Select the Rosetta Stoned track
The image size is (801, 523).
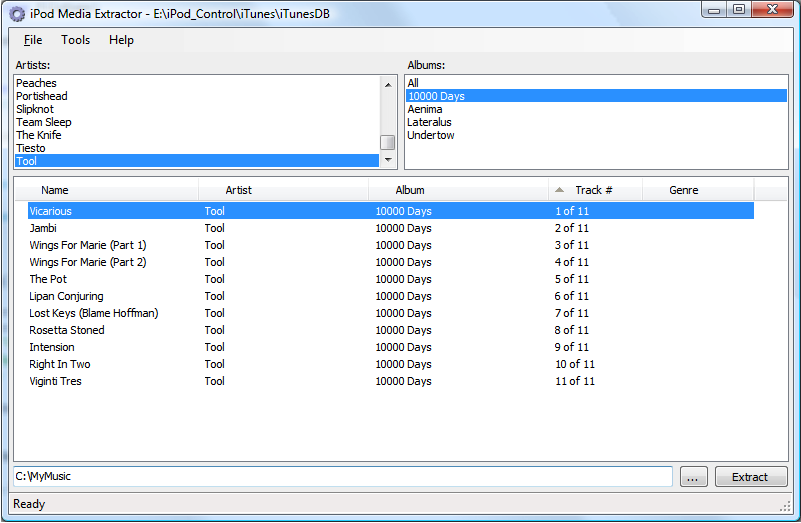click(x=391, y=330)
